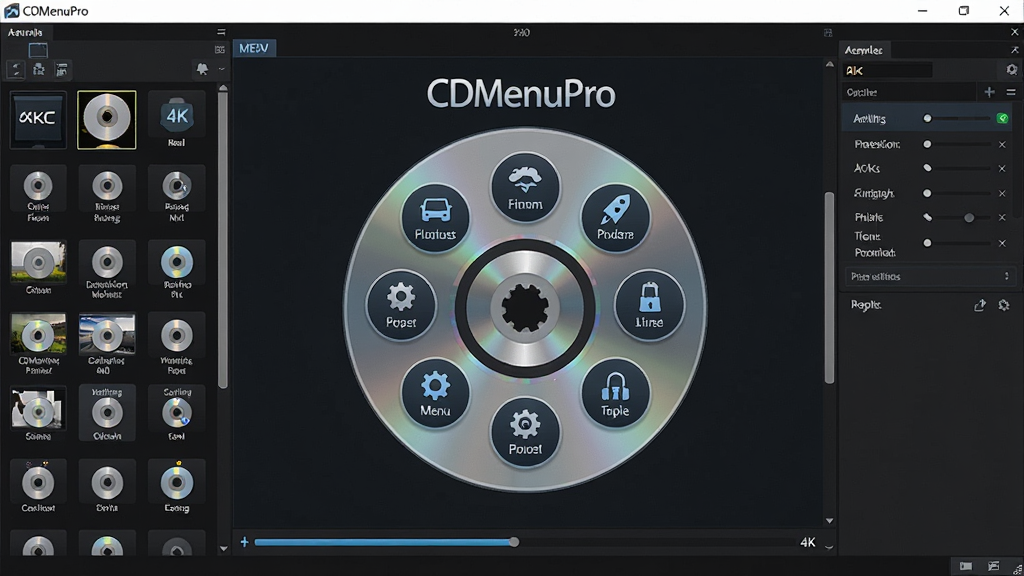Image resolution: width=1024 pixels, height=576 pixels.
Task: Choose the CDMoving Pamiel thumbnail
Action: [38, 344]
